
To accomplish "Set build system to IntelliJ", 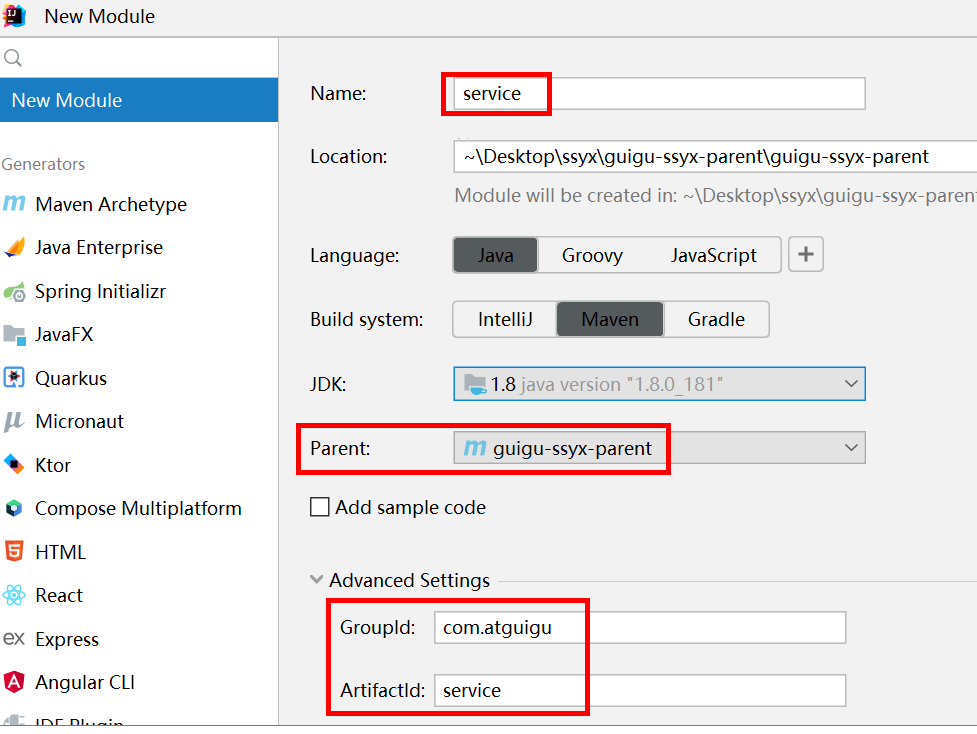I will (505, 319).
